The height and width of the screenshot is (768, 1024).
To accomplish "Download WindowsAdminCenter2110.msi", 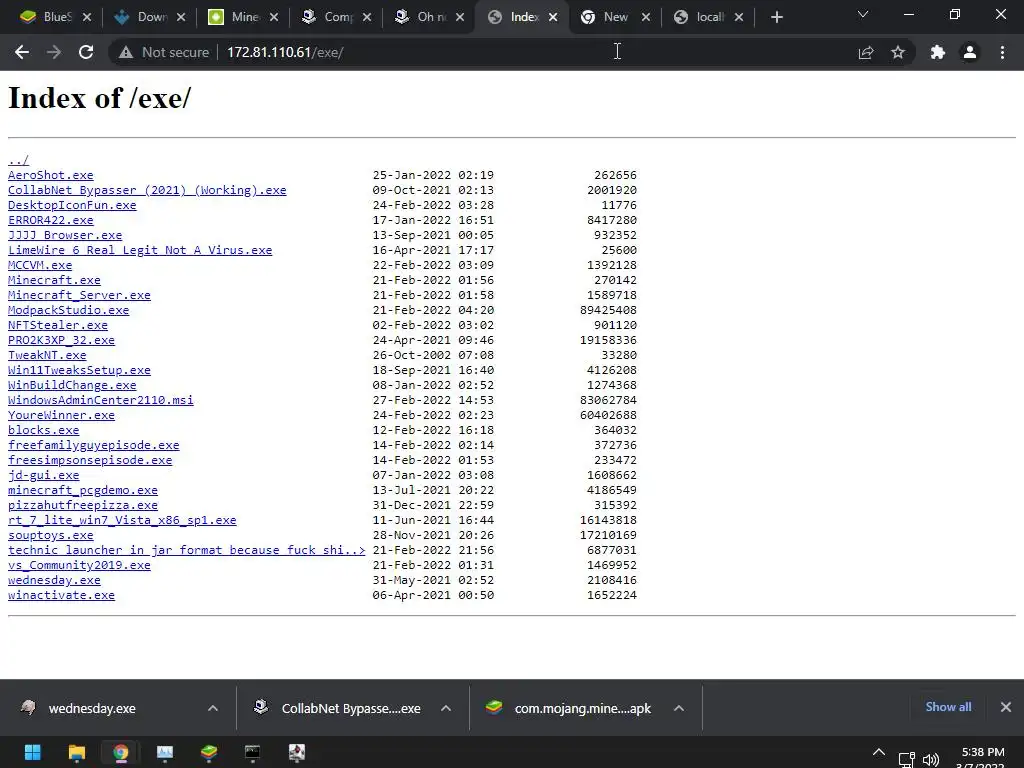I will [101, 400].
